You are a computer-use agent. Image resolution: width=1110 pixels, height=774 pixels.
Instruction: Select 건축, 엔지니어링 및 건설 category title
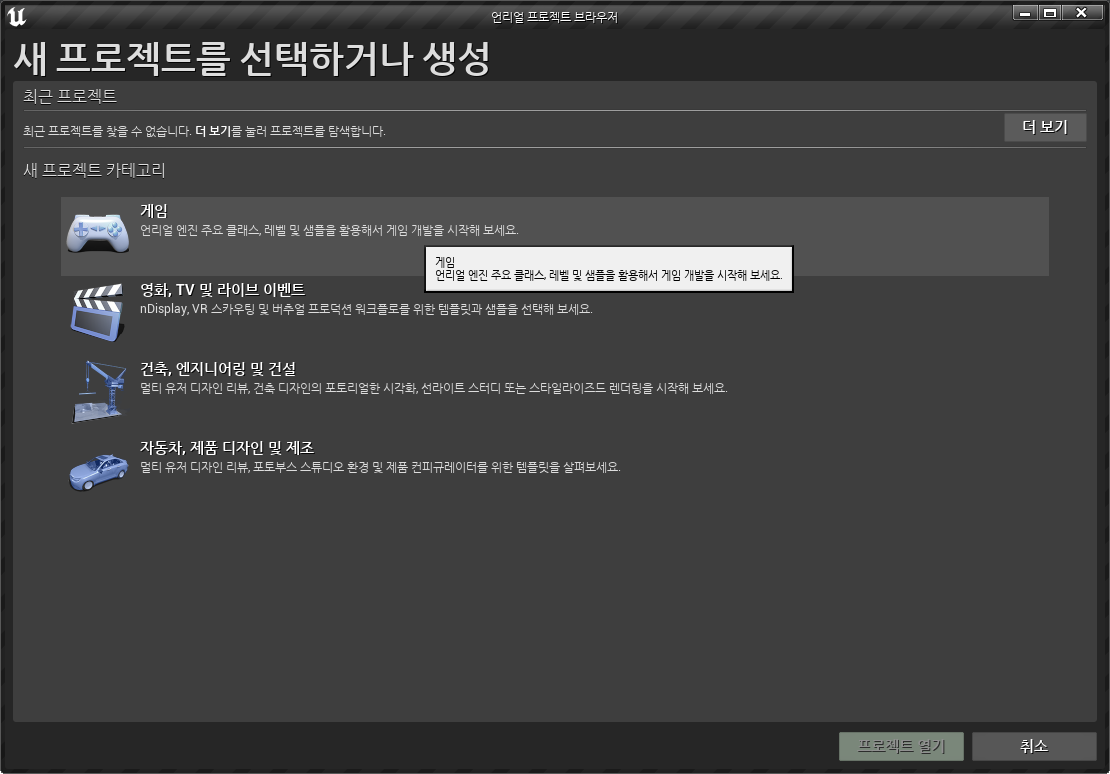coord(218,369)
